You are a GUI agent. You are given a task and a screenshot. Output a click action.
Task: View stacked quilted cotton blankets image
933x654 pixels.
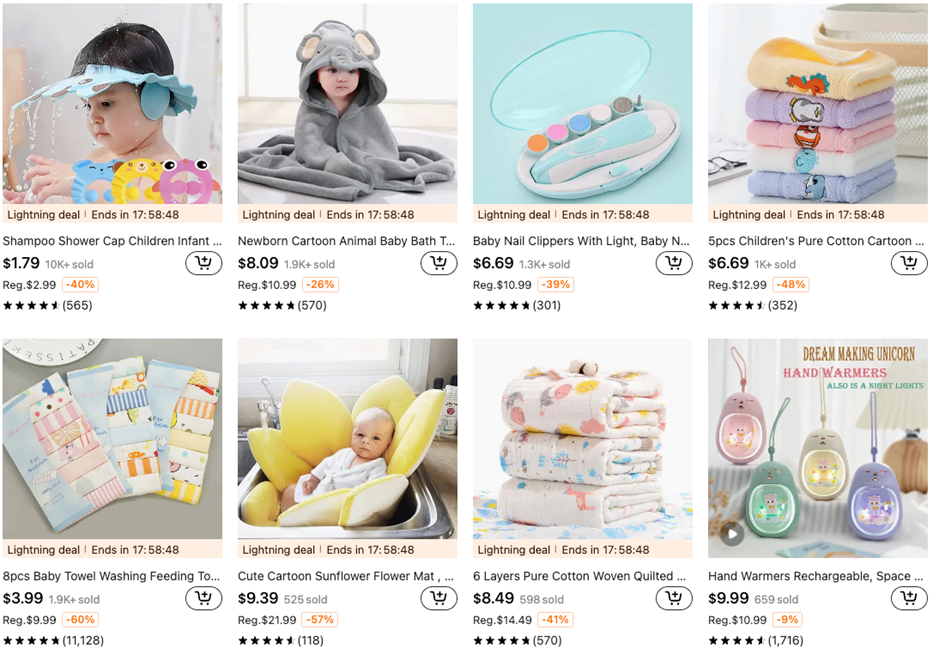tap(583, 439)
